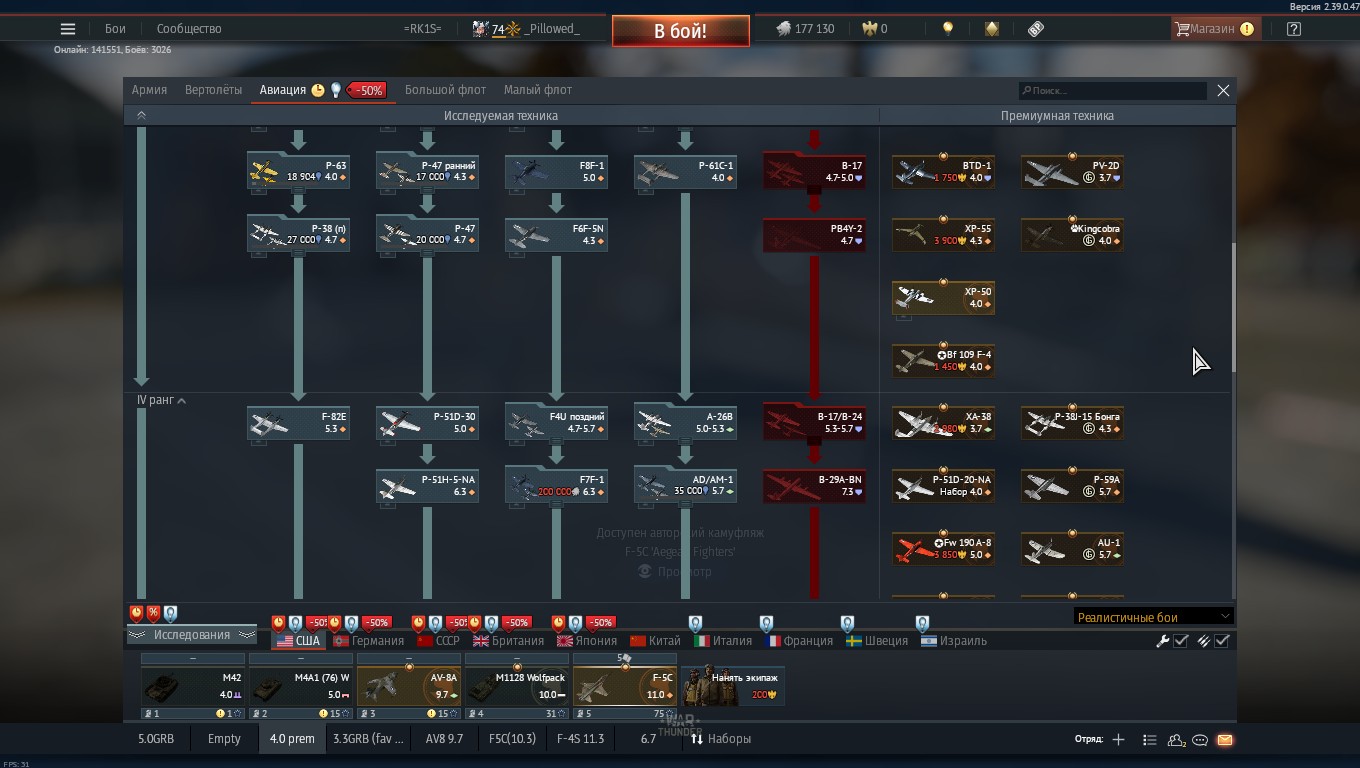
Task: Open the Магазин shop
Action: point(1214,29)
